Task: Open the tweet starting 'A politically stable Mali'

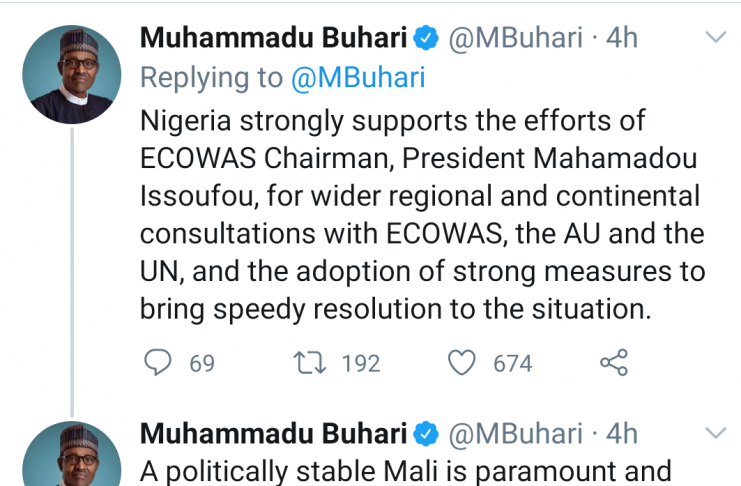Action: pos(405,470)
